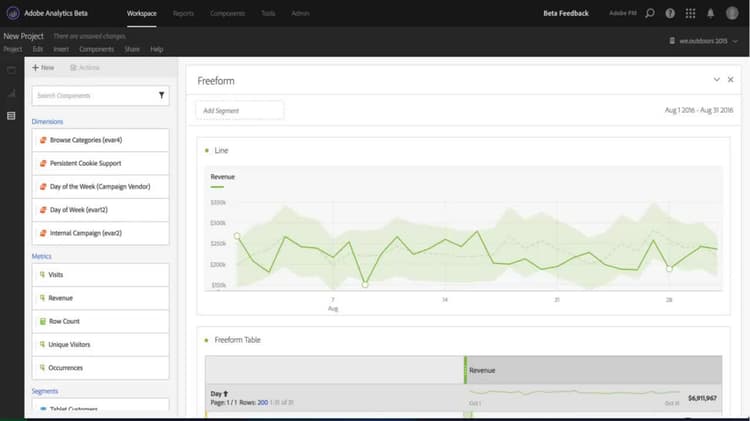
Task: Switch to the Reports tab
Action: (184, 13)
